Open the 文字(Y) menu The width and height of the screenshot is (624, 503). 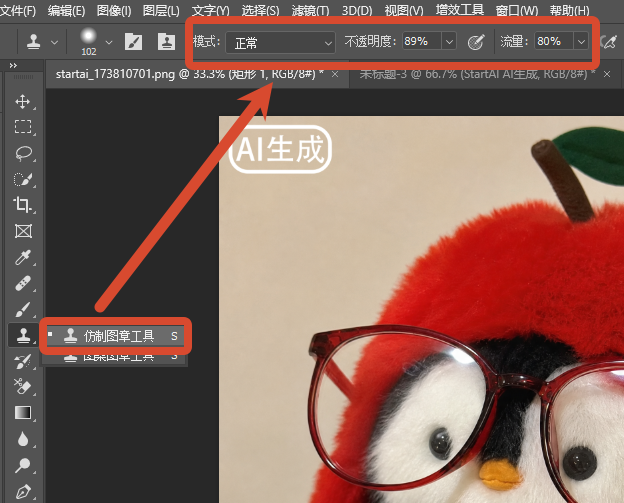pos(211,10)
